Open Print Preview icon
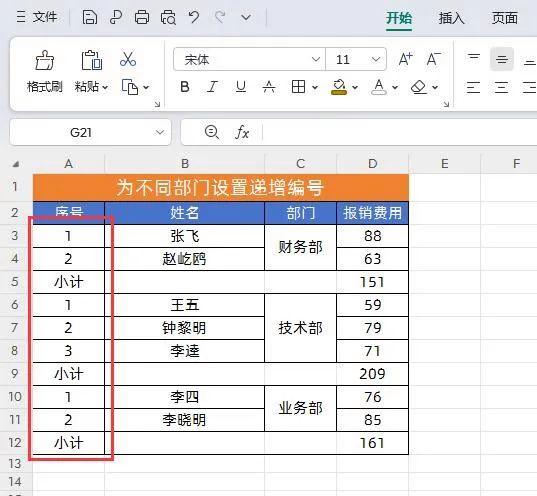This screenshot has width=537, height=496. pyautogui.click(x=168, y=17)
